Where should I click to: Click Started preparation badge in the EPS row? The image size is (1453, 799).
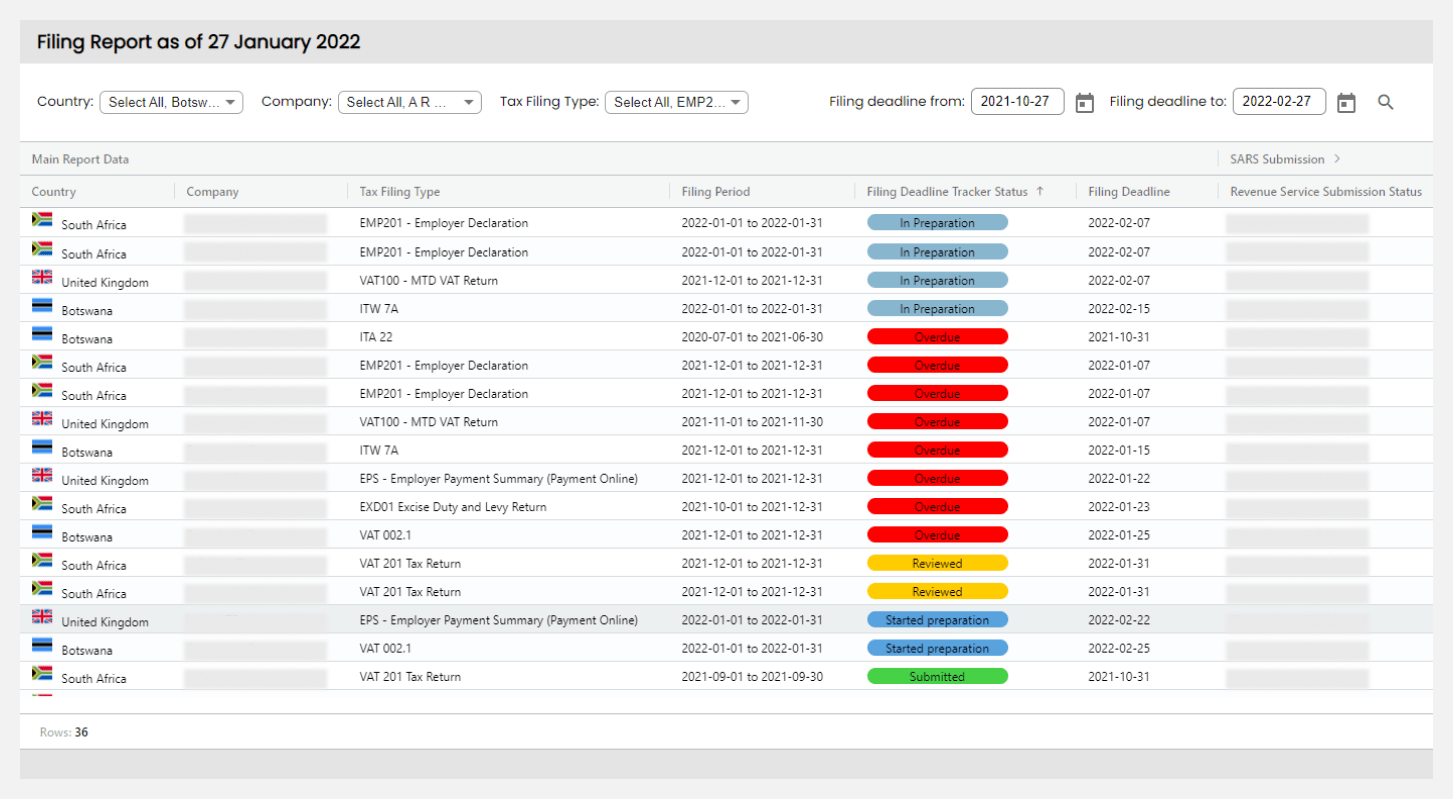tap(937, 620)
